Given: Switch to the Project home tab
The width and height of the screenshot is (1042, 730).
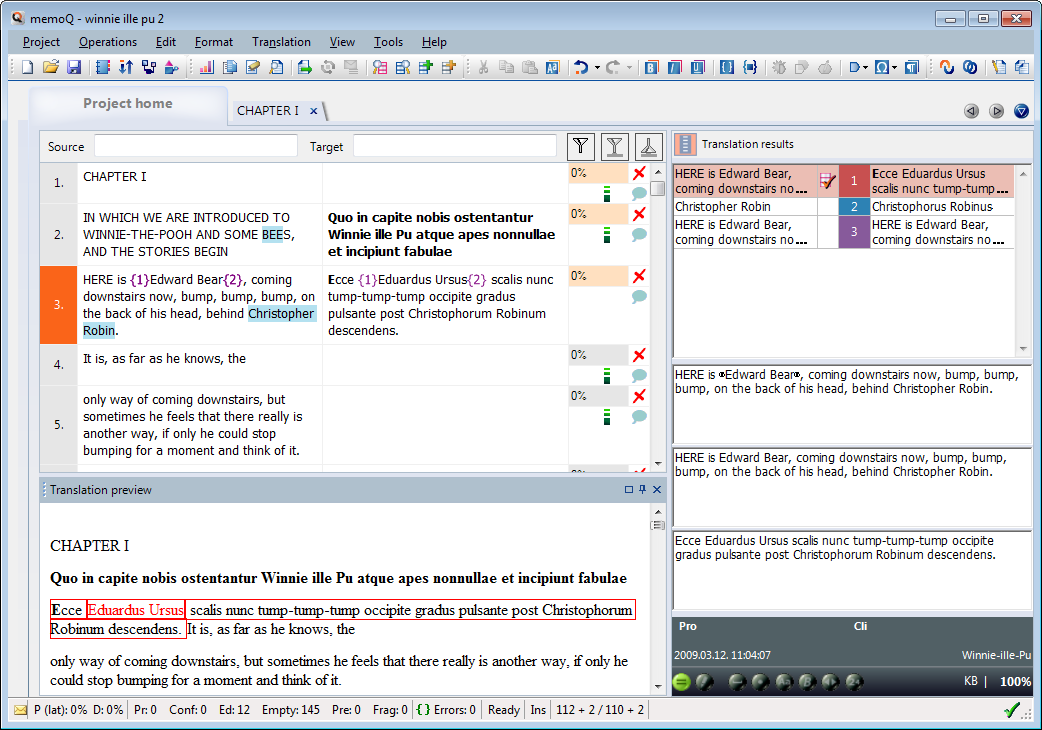Looking at the screenshot, I should [x=128, y=104].
